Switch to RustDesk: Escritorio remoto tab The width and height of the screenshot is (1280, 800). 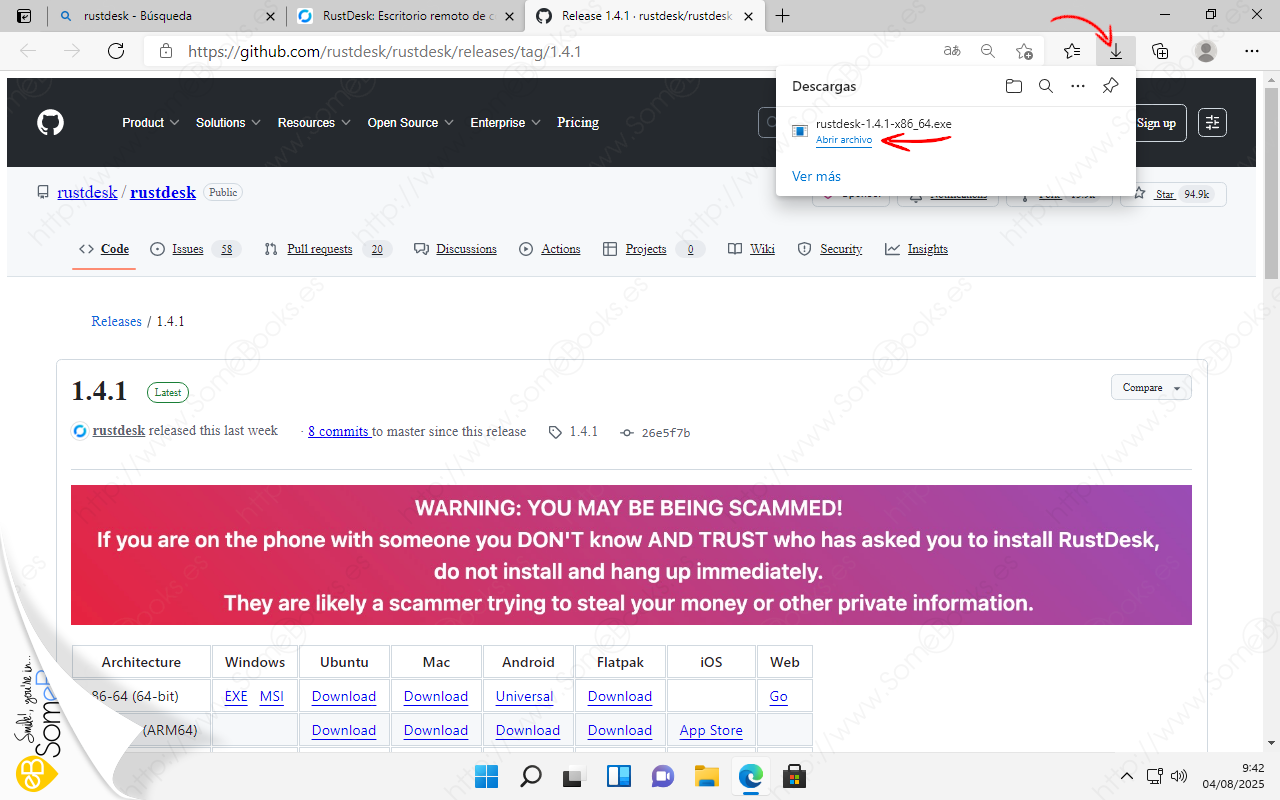click(x=404, y=16)
